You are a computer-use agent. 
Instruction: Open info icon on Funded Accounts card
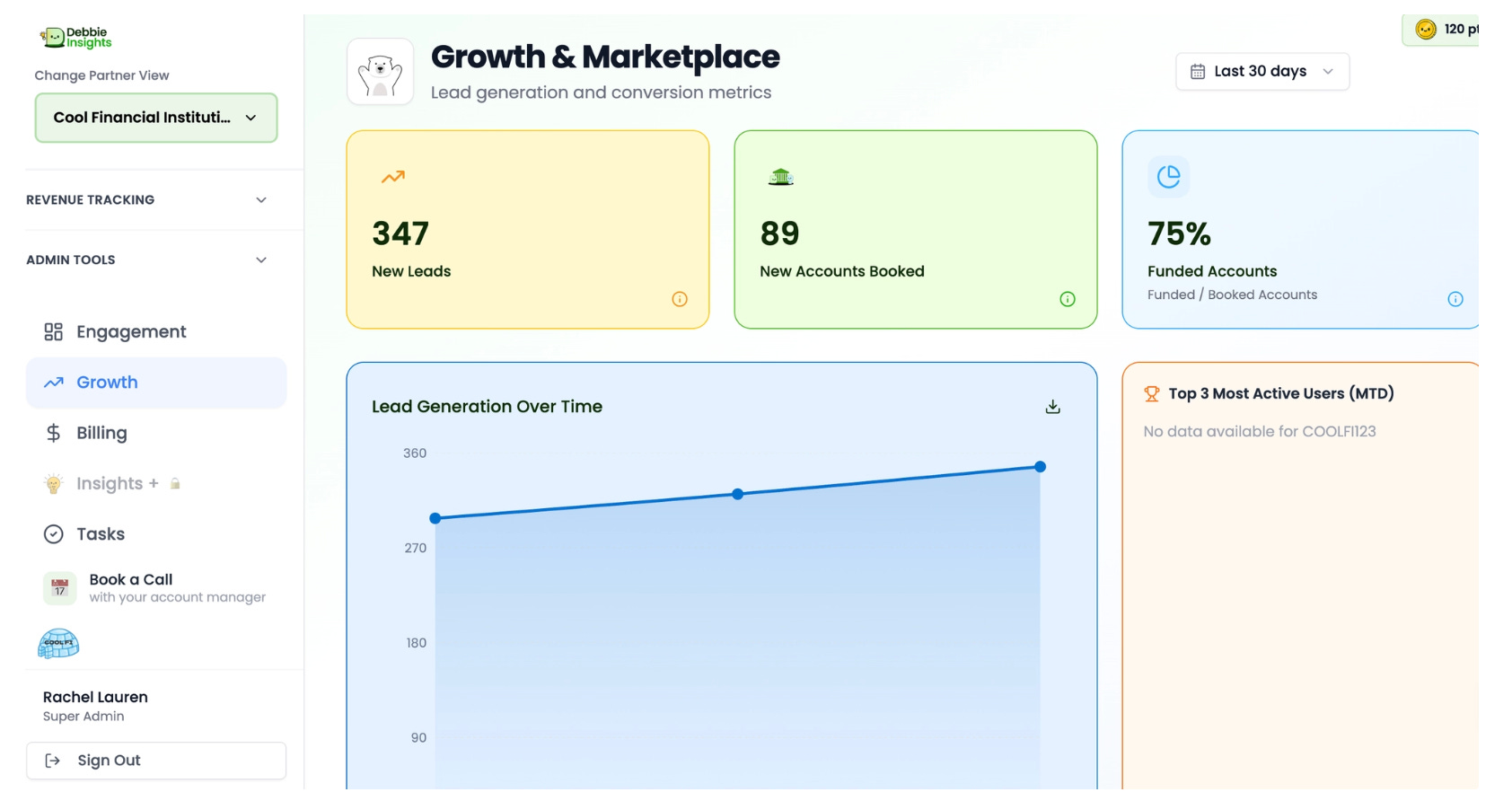click(x=1455, y=299)
